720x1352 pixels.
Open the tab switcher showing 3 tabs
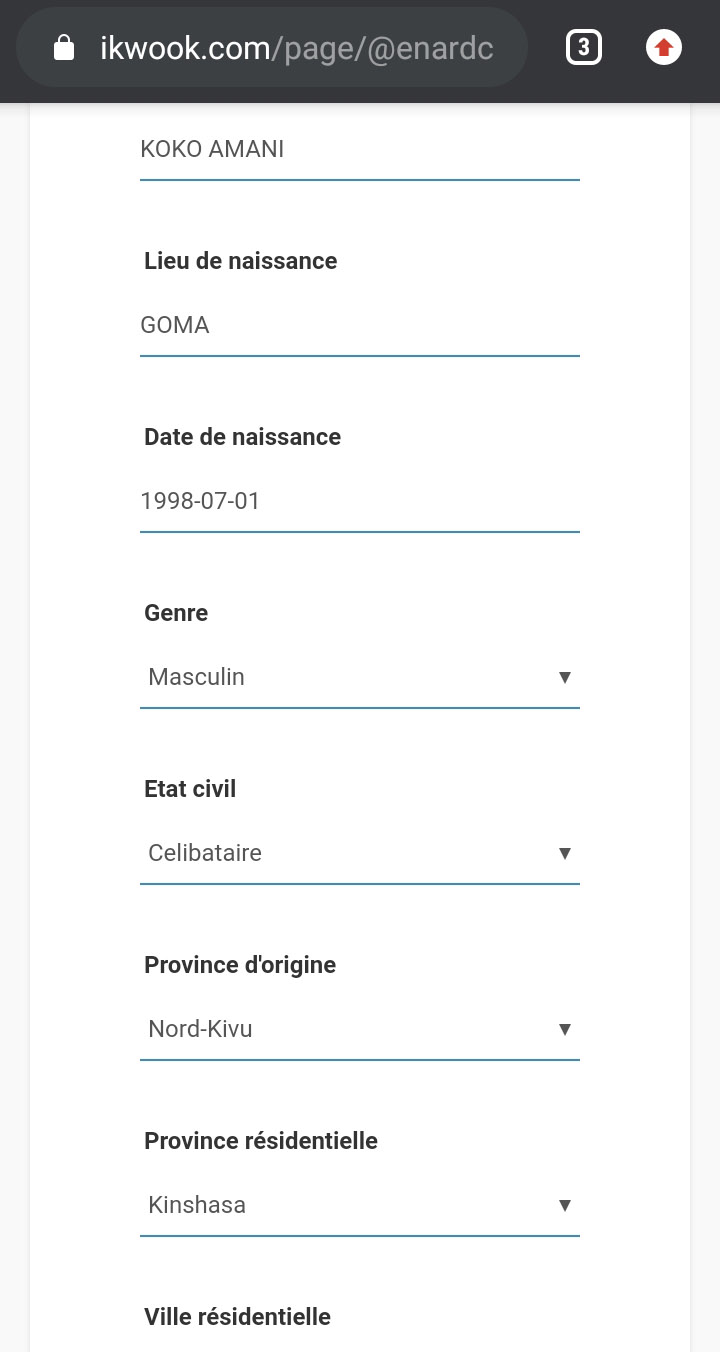click(x=584, y=48)
